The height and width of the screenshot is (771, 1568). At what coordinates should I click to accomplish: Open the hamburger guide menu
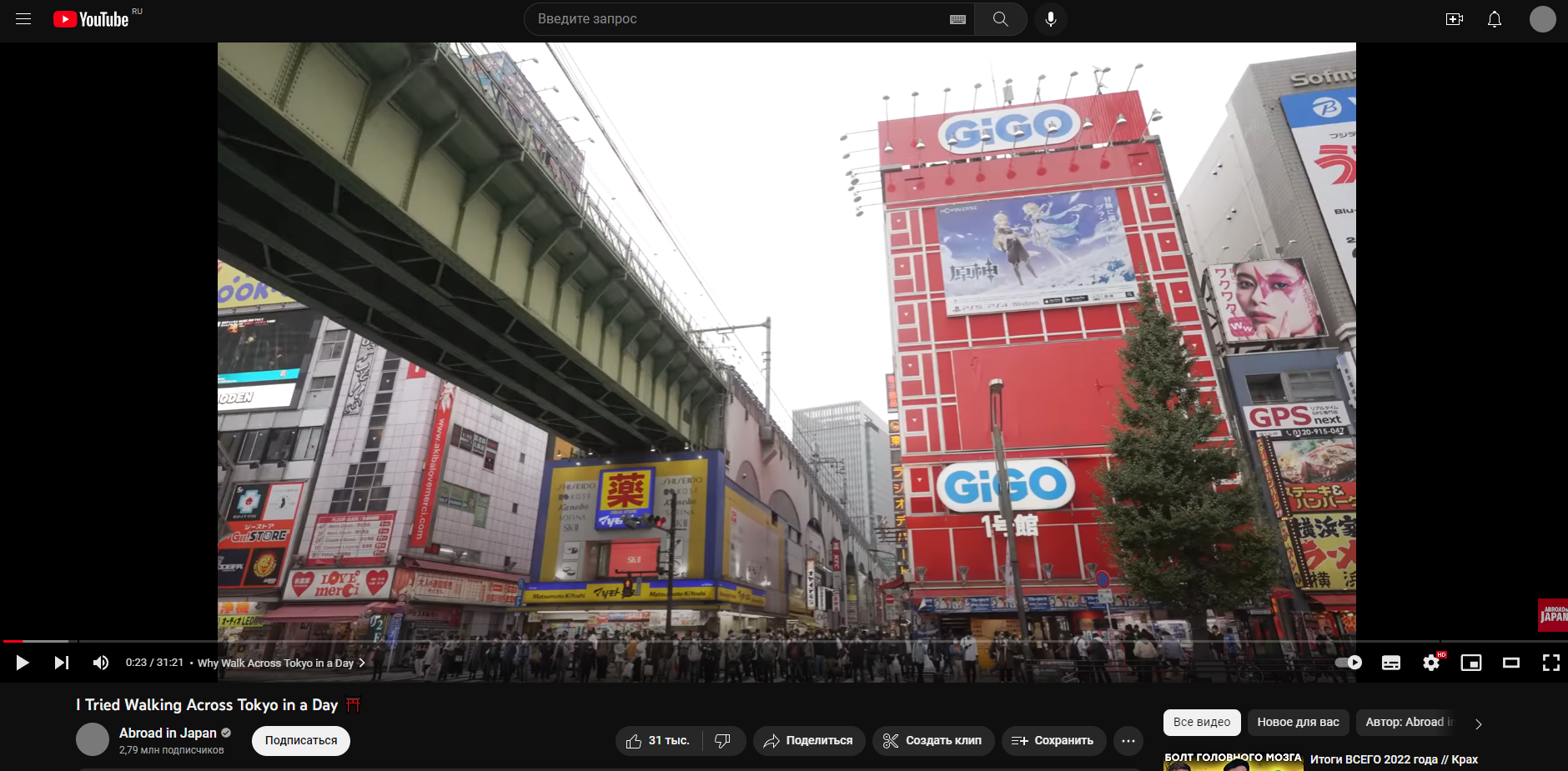[x=23, y=19]
